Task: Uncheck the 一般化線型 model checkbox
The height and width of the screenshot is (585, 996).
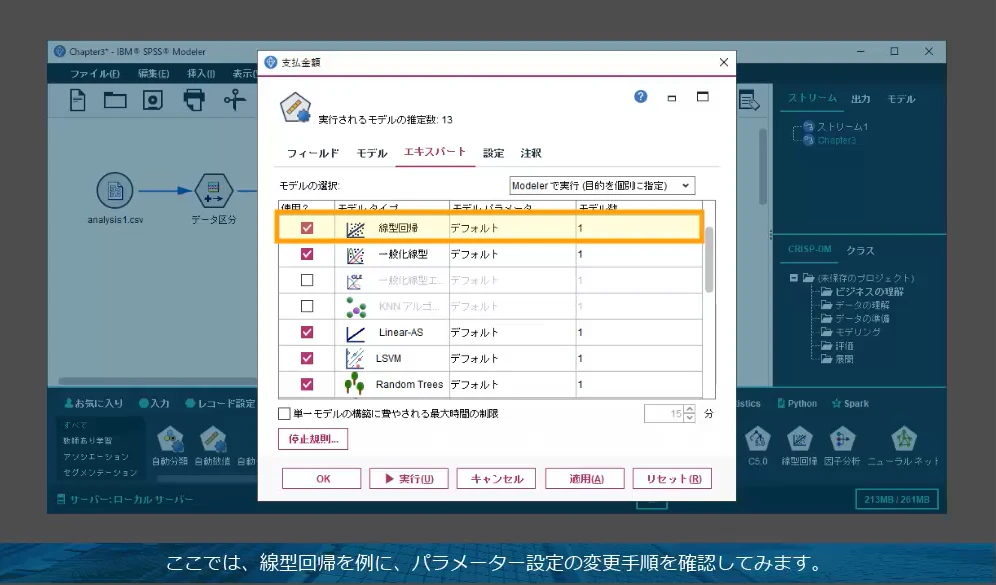Action: (307, 254)
